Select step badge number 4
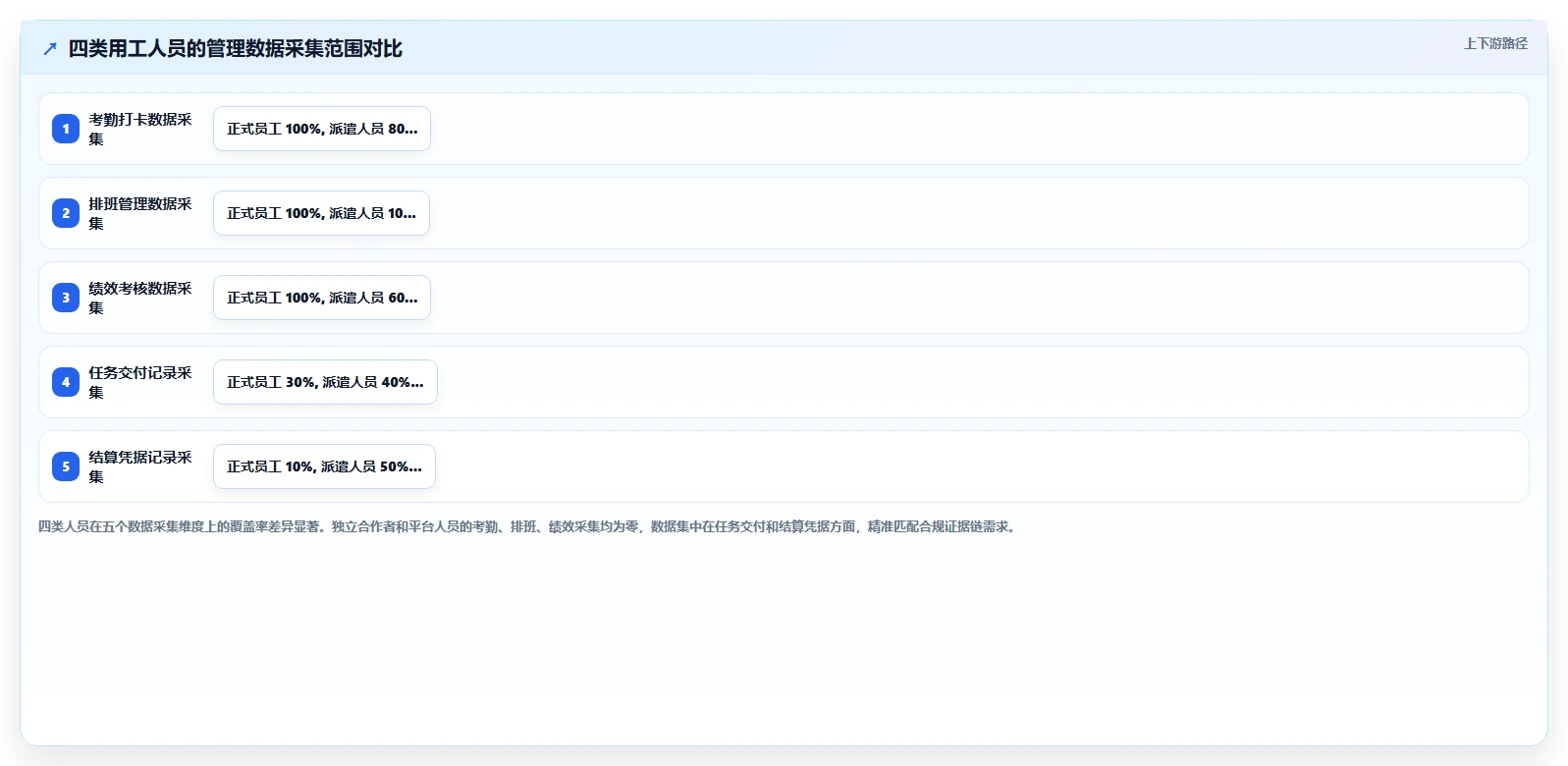Image resolution: width=1568 pixels, height=766 pixels. tap(66, 382)
